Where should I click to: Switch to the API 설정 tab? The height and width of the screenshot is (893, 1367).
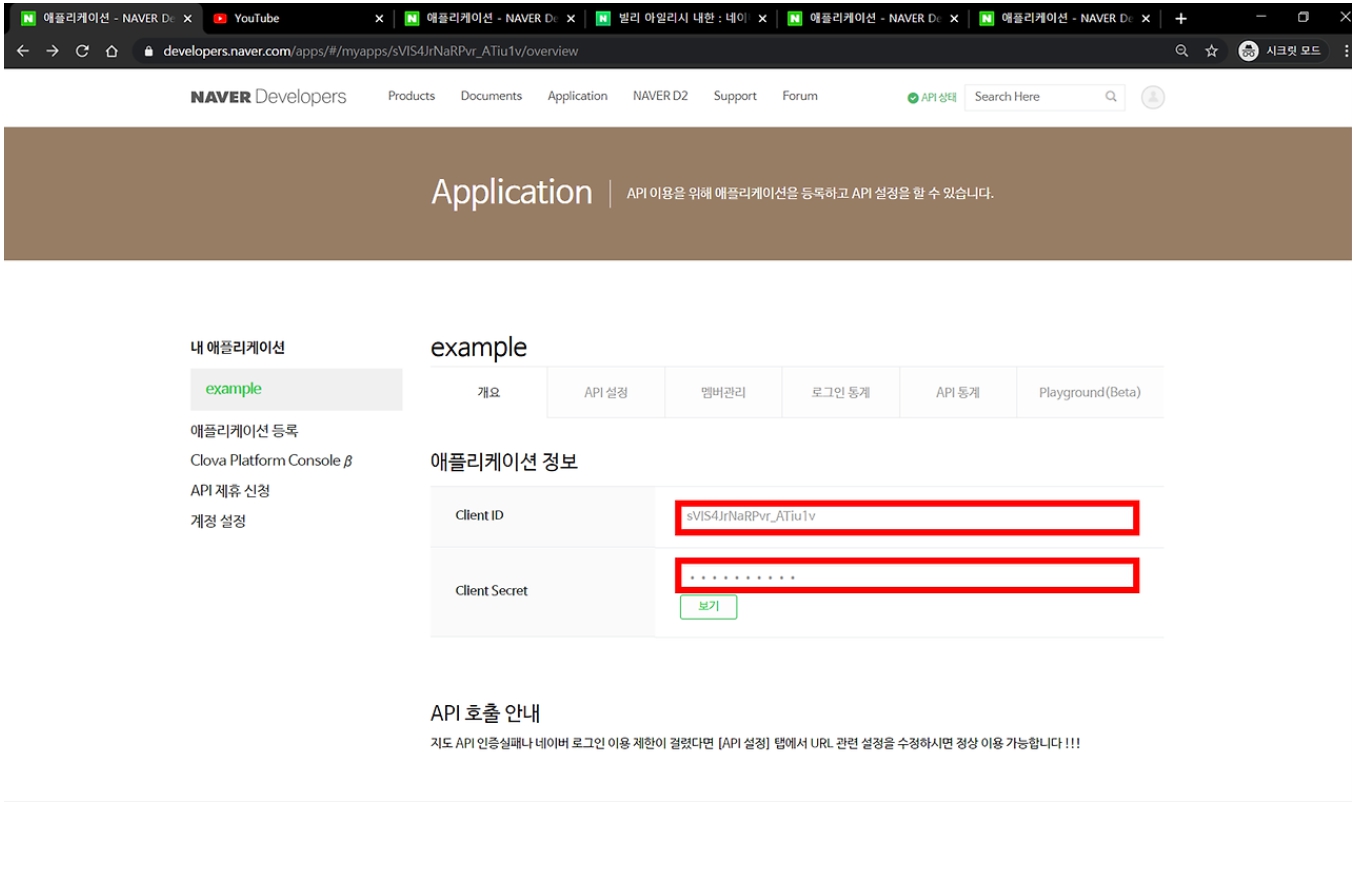tap(606, 392)
